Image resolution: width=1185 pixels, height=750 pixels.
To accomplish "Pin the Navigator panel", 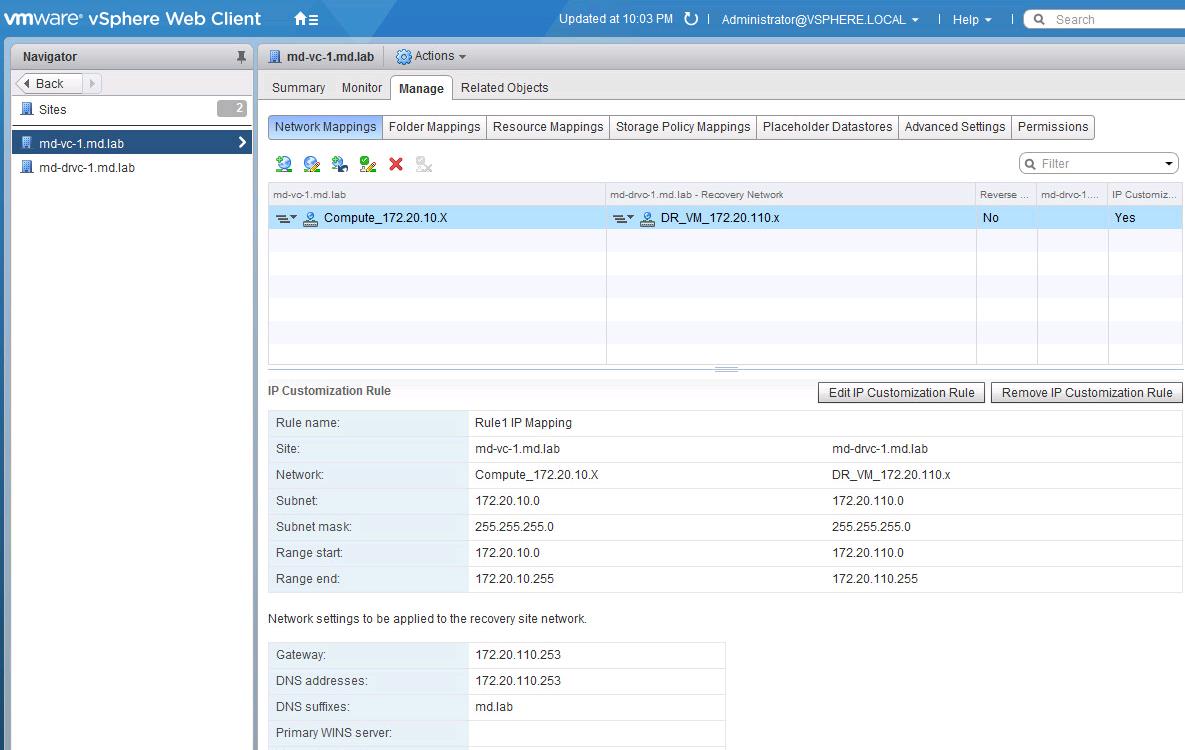I will (x=241, y=57).
